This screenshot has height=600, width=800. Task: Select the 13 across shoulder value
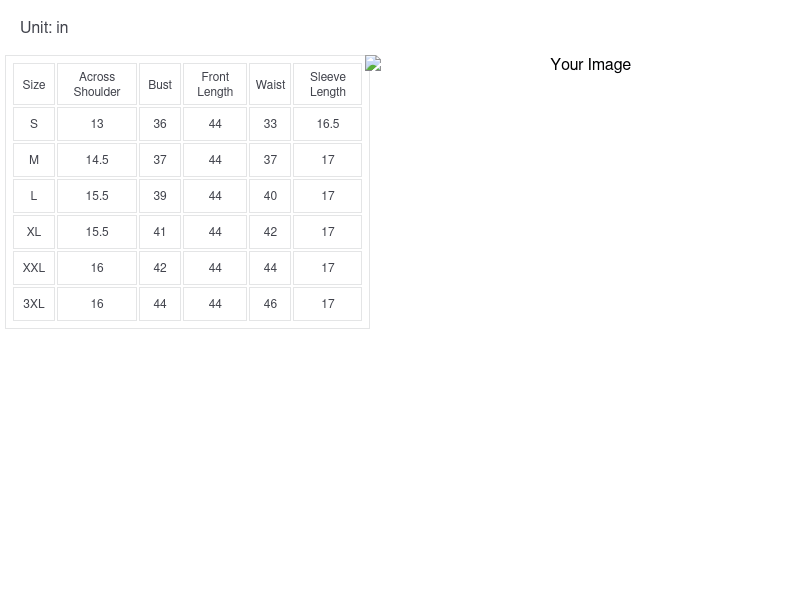(97, 124)
